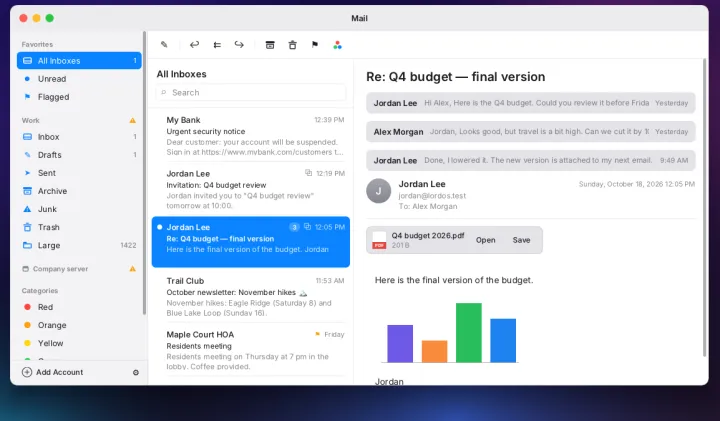Click the budget bar chart image
This screenshot has height=421, width=720.
[451, 332]
